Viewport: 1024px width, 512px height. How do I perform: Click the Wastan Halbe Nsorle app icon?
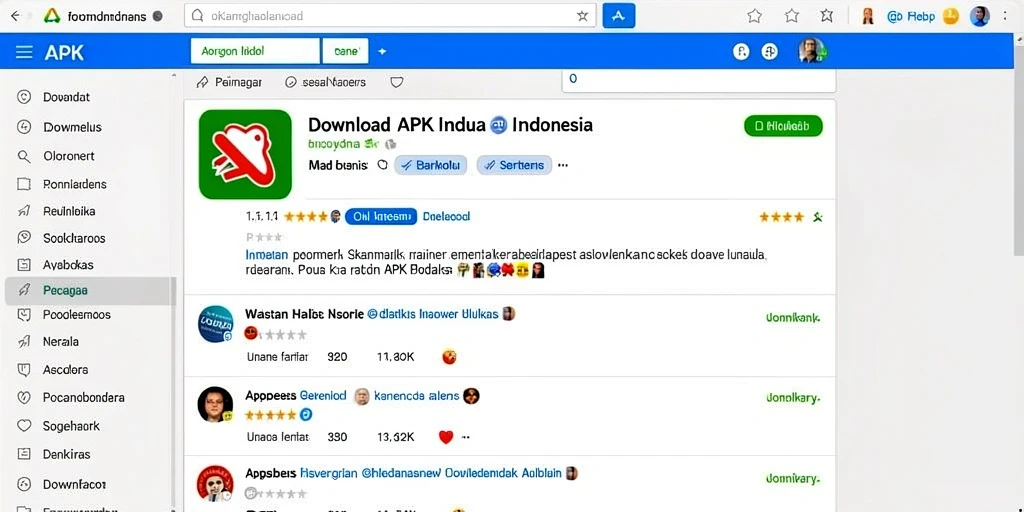coord(216,324)
